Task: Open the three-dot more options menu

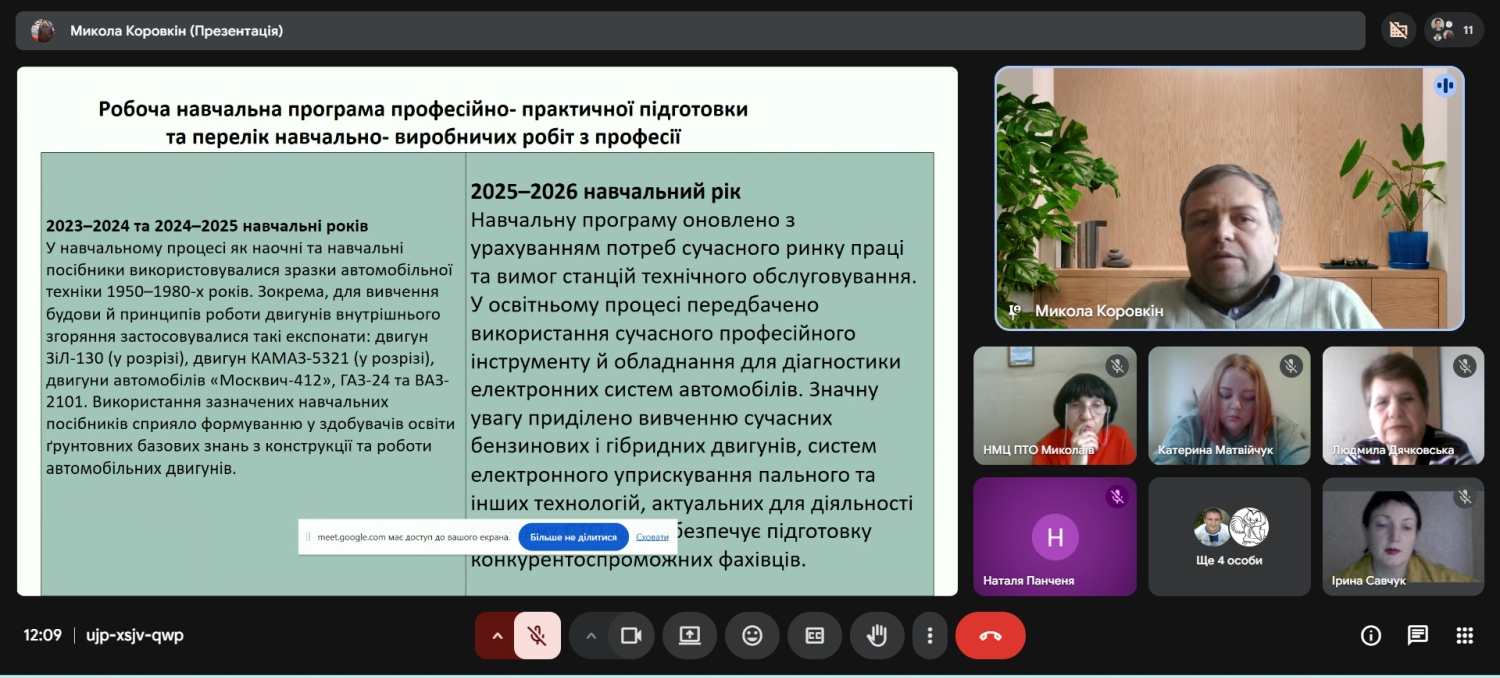Action: 930,635
